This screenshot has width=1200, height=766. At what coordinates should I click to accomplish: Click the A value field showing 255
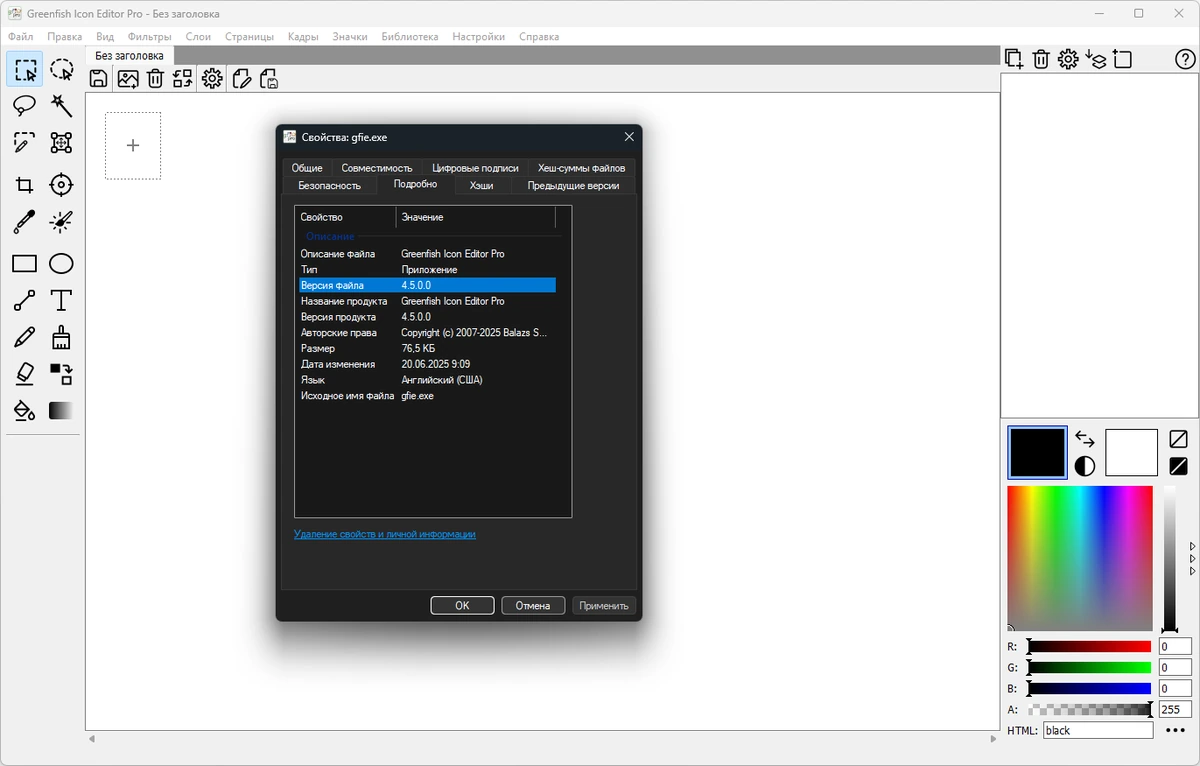point(1175,710)
